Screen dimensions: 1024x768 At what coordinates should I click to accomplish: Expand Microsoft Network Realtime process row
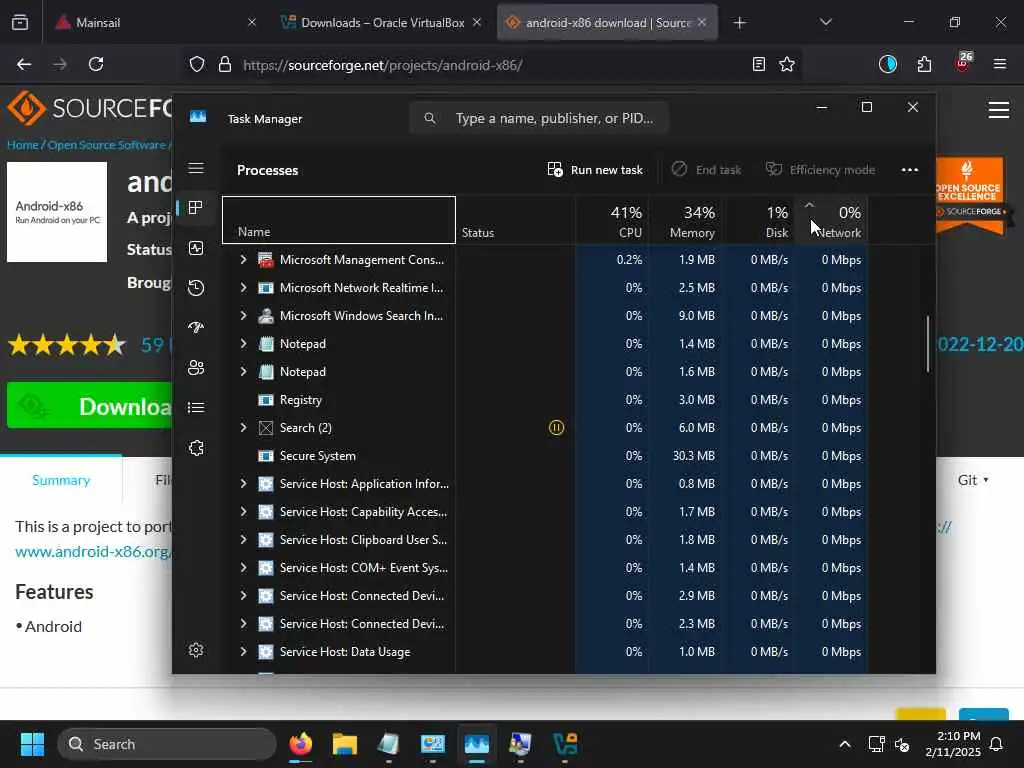[x=243, y=287]
